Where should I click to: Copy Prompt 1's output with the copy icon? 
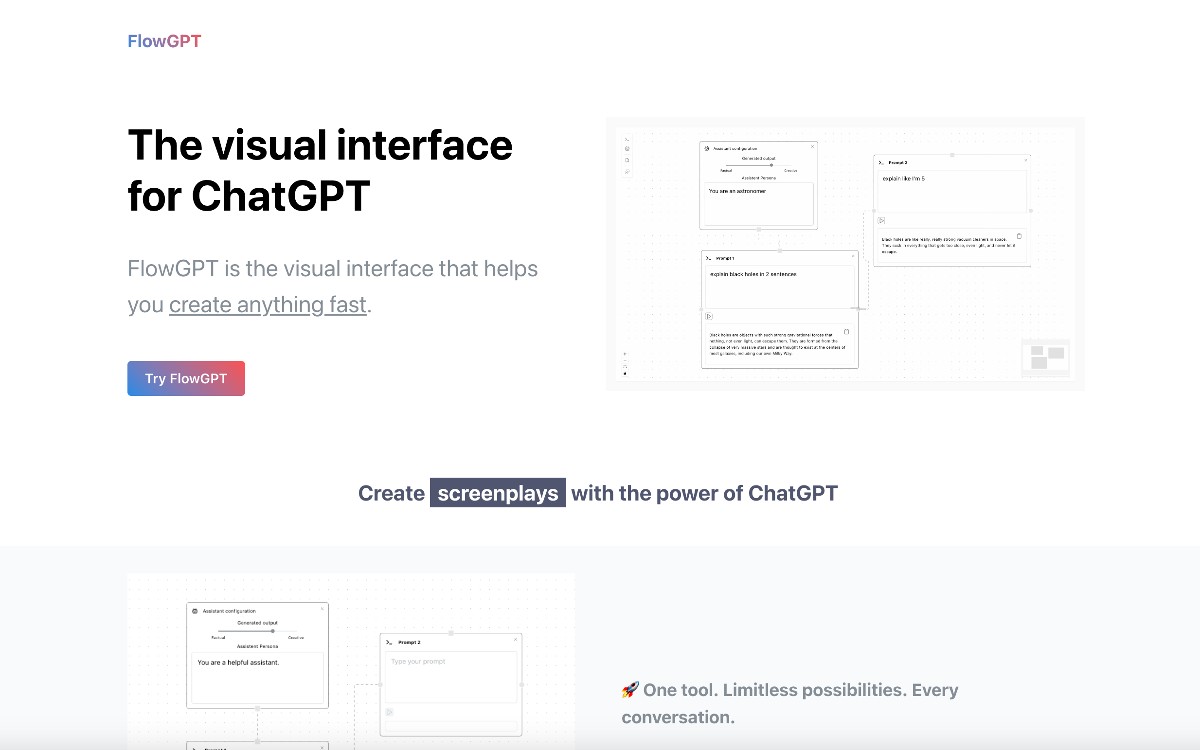click(x=847, y=332)
